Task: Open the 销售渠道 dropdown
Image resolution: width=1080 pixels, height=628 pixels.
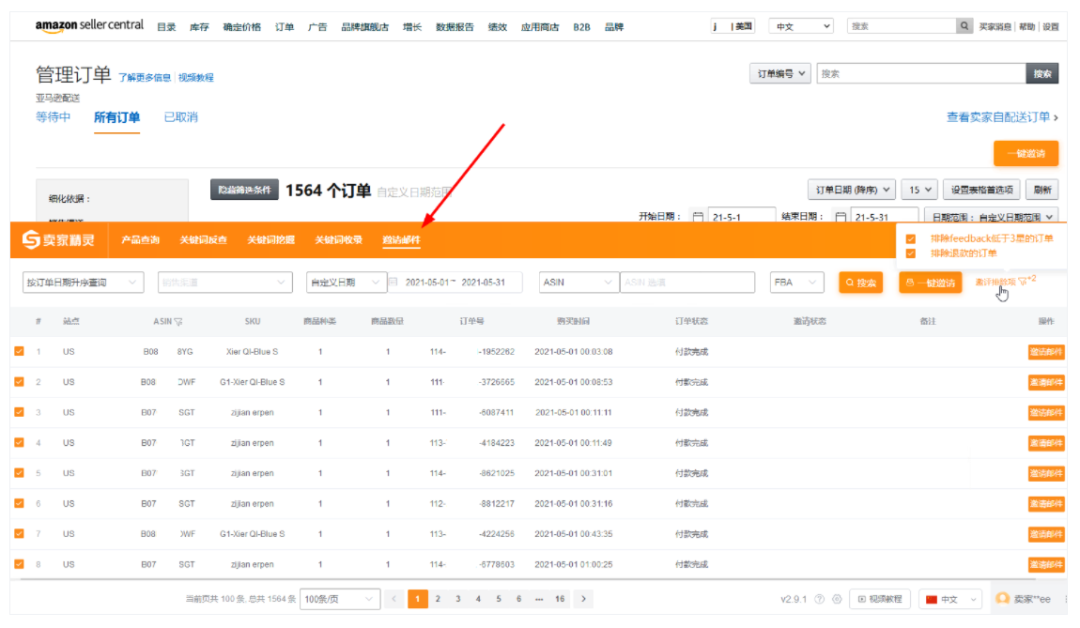Action: coord(225,282)
